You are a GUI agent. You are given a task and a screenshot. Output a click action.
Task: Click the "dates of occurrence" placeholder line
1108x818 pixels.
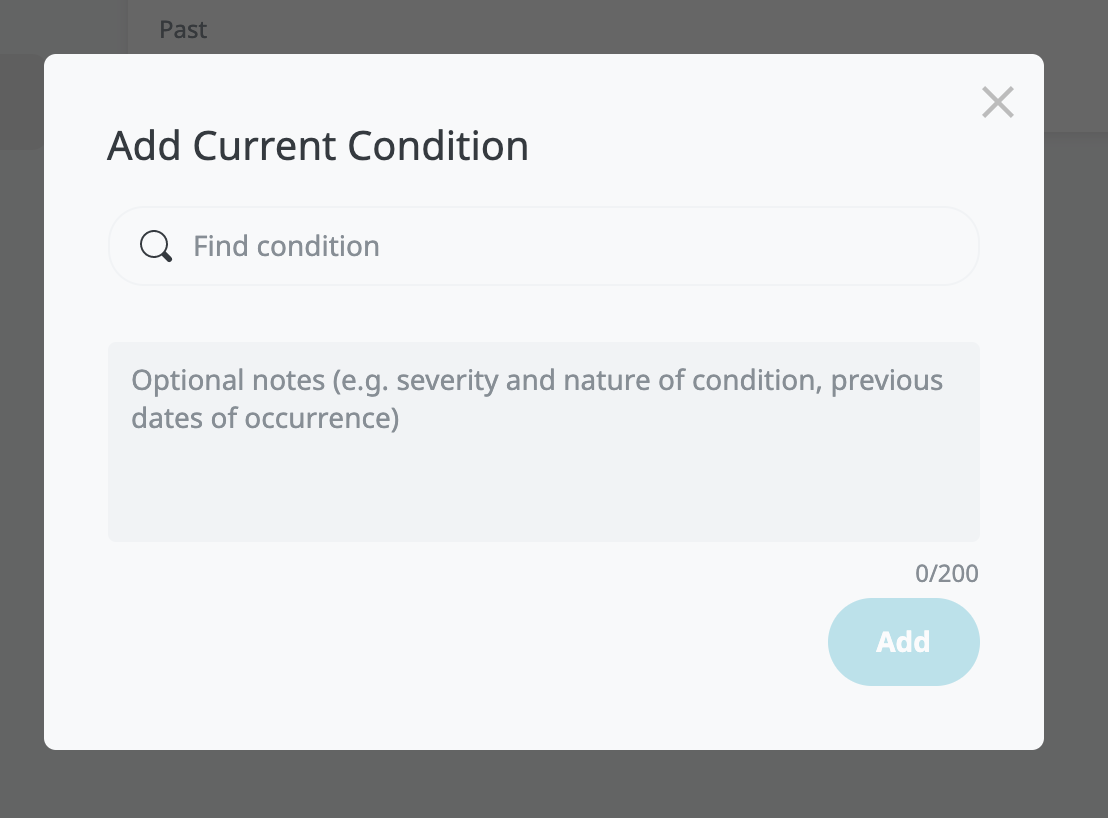265,418
